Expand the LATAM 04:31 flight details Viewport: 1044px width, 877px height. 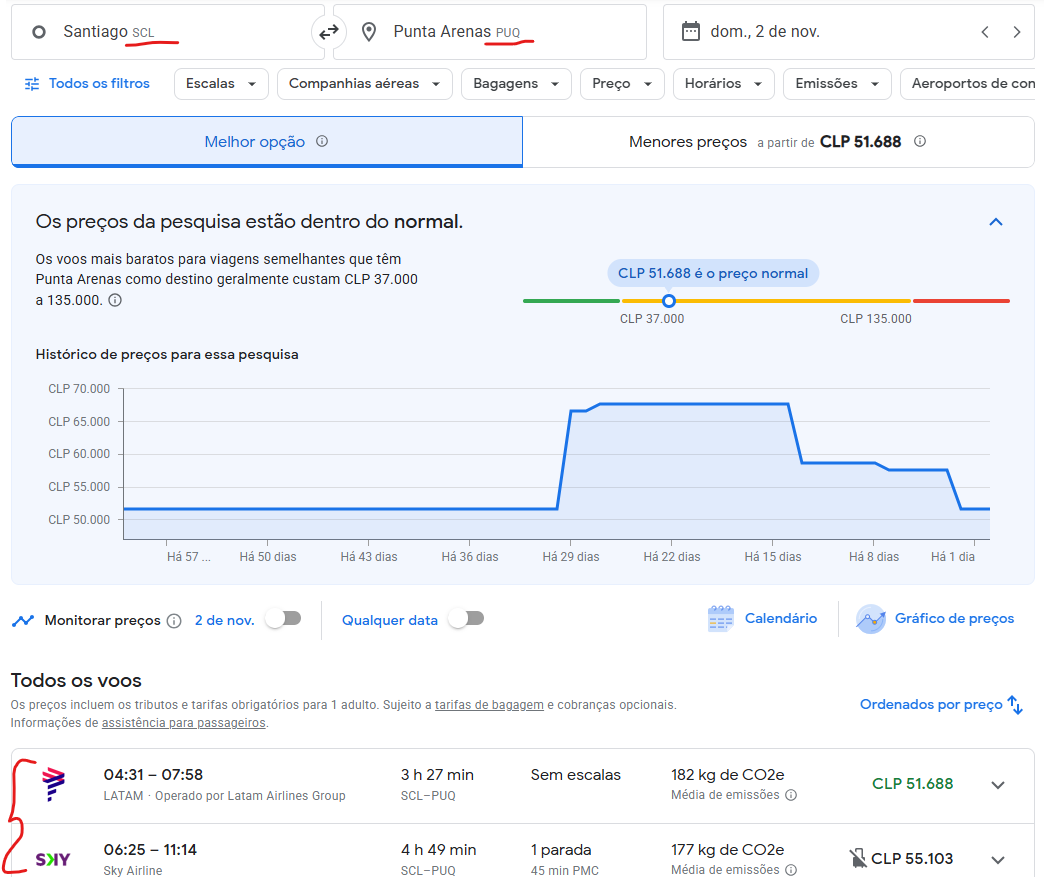[997, 785]
